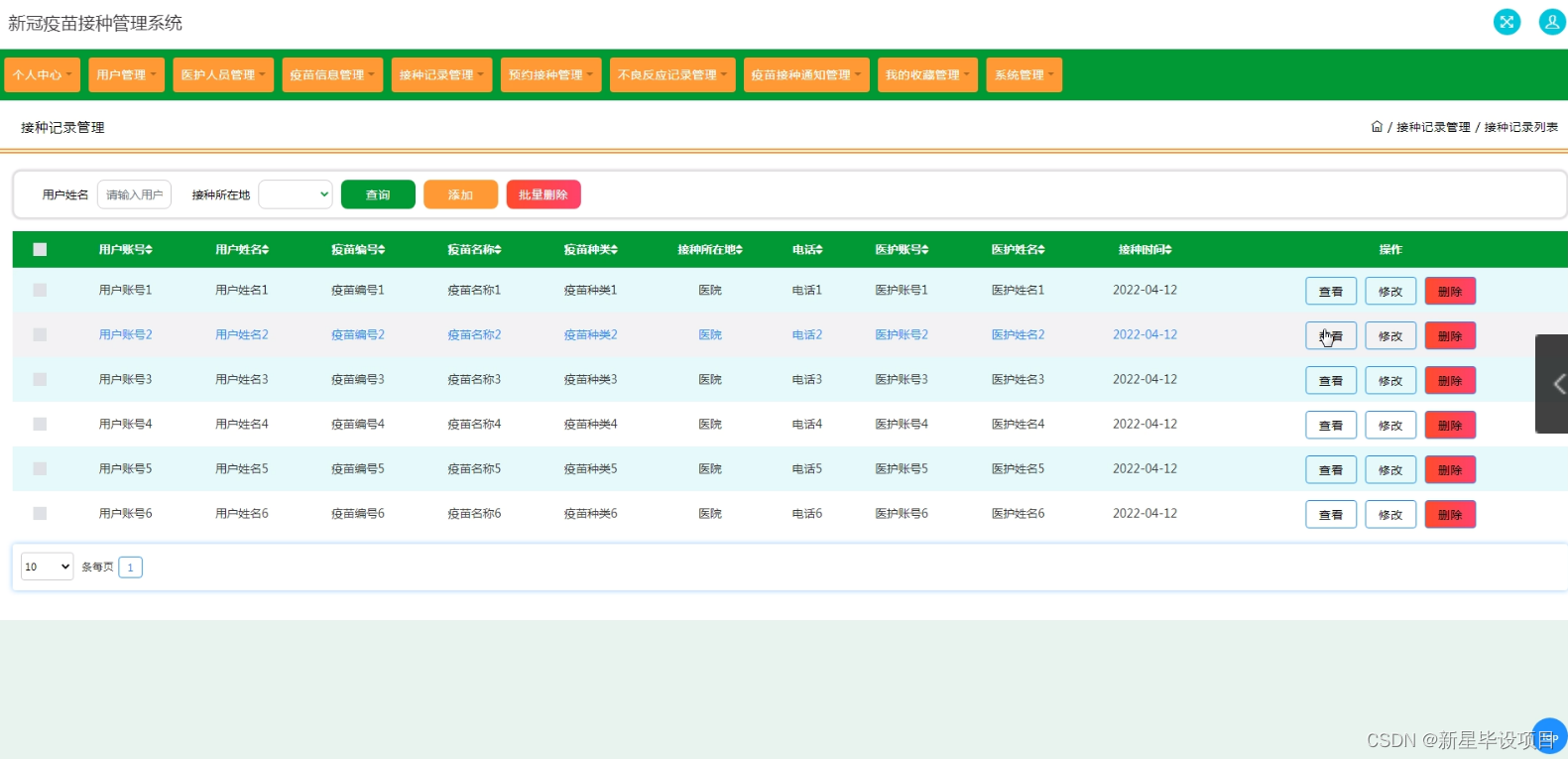Open the 系统管理 menu
Viewport: 1568px width, 759px height.
tap(1024, 74)
